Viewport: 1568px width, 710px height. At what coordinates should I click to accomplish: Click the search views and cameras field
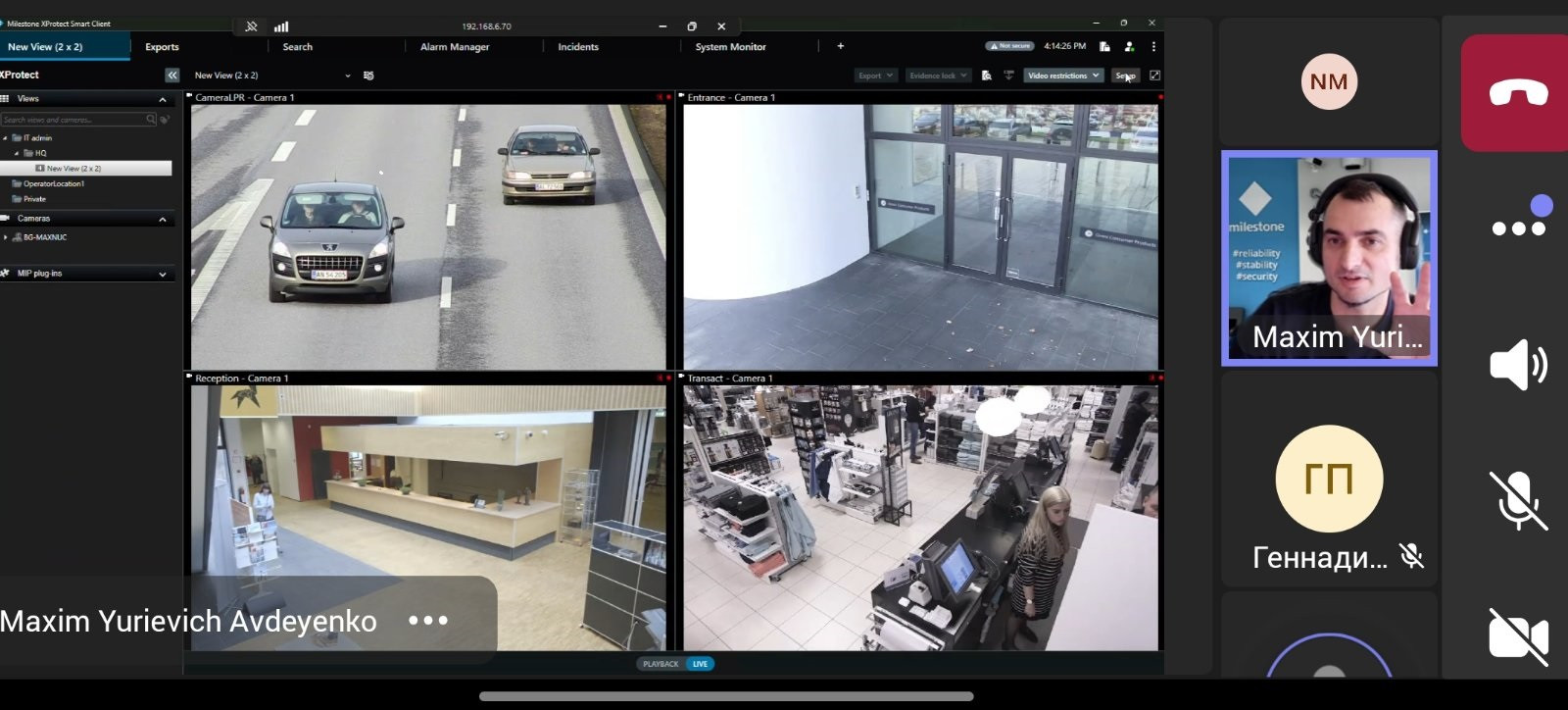73,120
